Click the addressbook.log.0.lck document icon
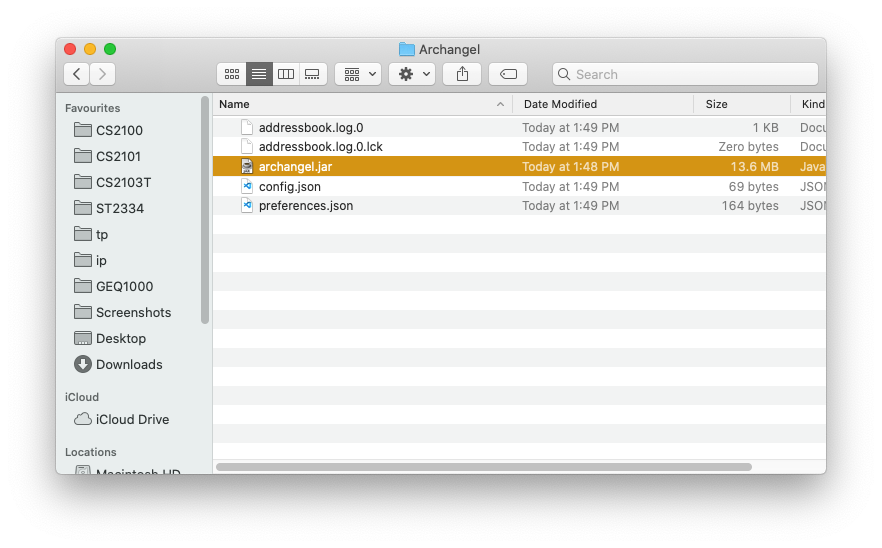Screen dimensions: 882x548 click(246, 146)
